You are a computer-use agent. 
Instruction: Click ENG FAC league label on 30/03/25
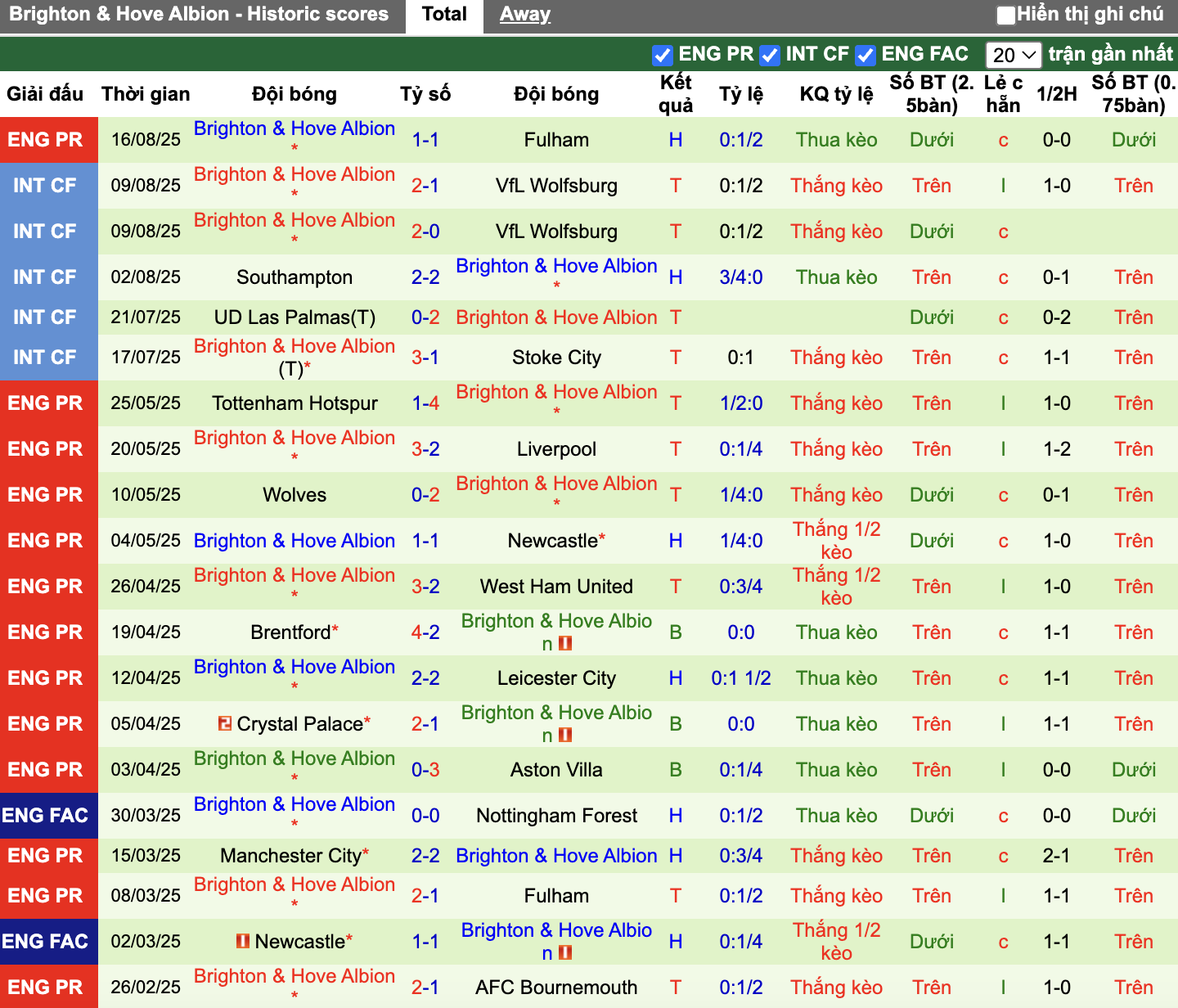pos(46,816)
